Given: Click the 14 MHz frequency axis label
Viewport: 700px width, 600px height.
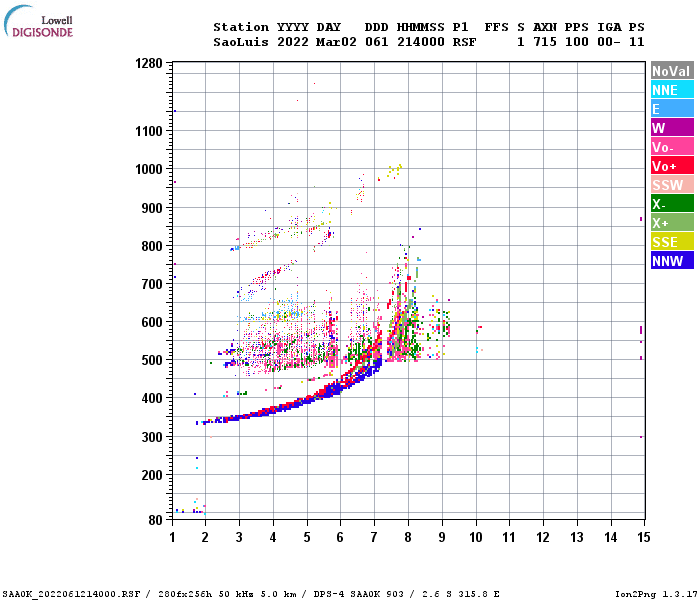Looking at the screenshot, I should coord(611,537).
